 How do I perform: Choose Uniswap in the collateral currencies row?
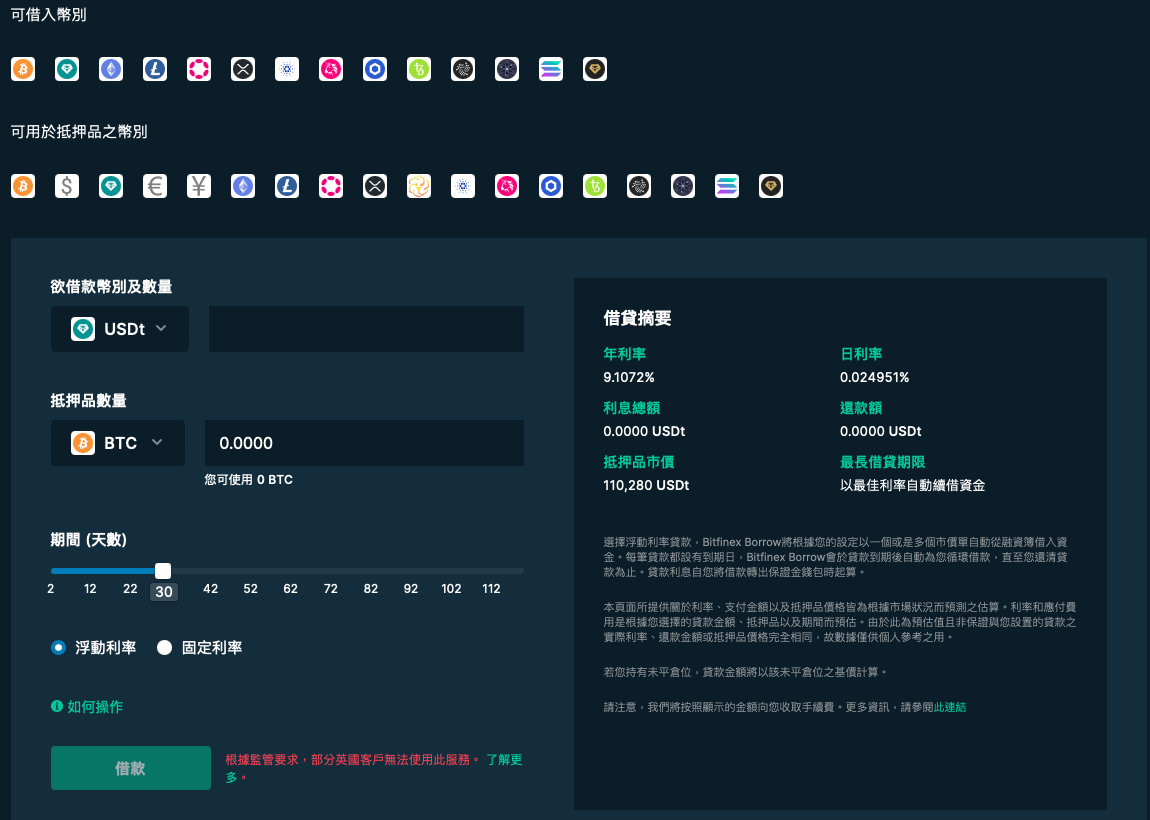pos(507,186)
